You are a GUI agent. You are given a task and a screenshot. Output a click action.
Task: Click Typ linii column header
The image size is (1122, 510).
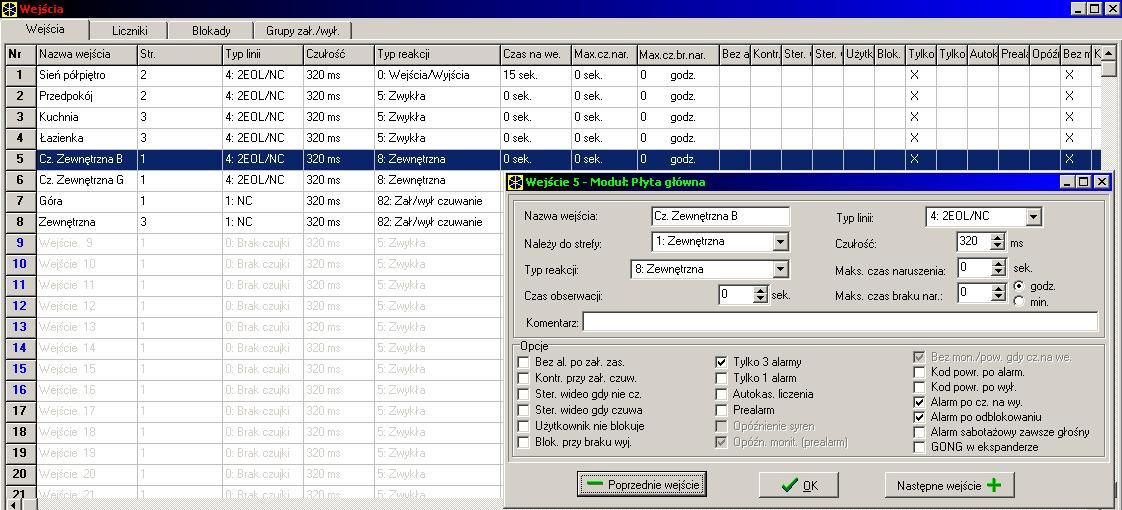263,54
